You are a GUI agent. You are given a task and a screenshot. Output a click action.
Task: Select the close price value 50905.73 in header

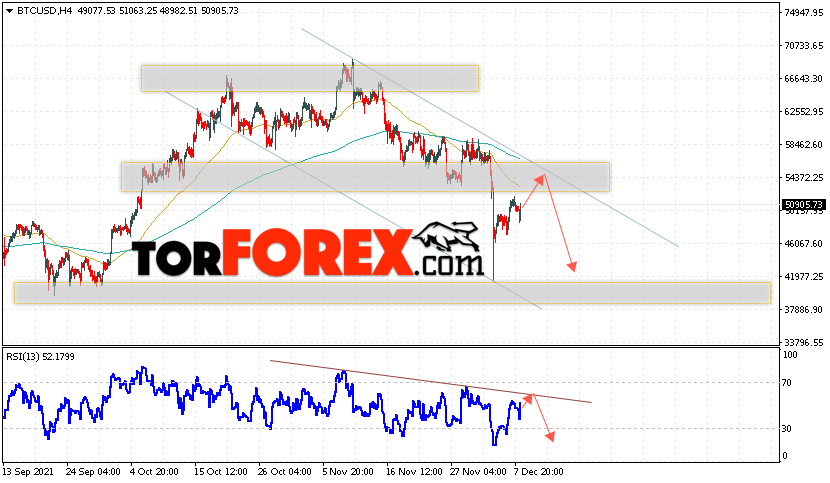tap(220, 11)
